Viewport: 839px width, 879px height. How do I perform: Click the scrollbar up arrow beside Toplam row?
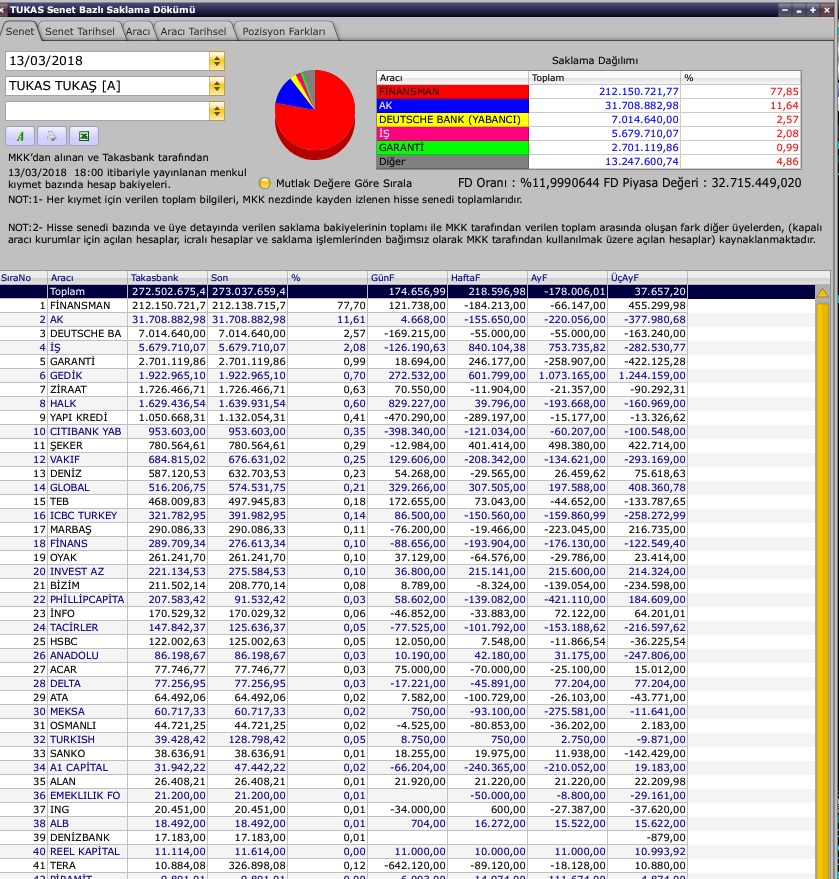pos(822,293)
